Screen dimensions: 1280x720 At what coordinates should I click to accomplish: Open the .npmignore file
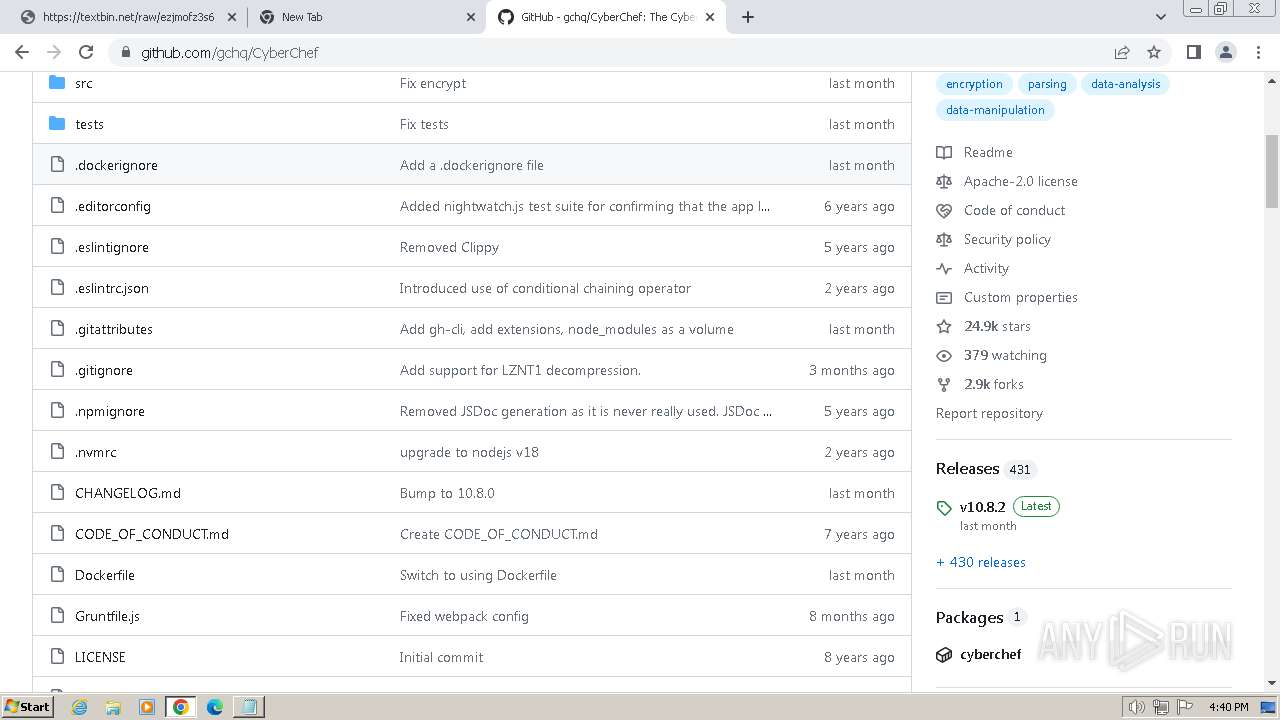[110, 411]
